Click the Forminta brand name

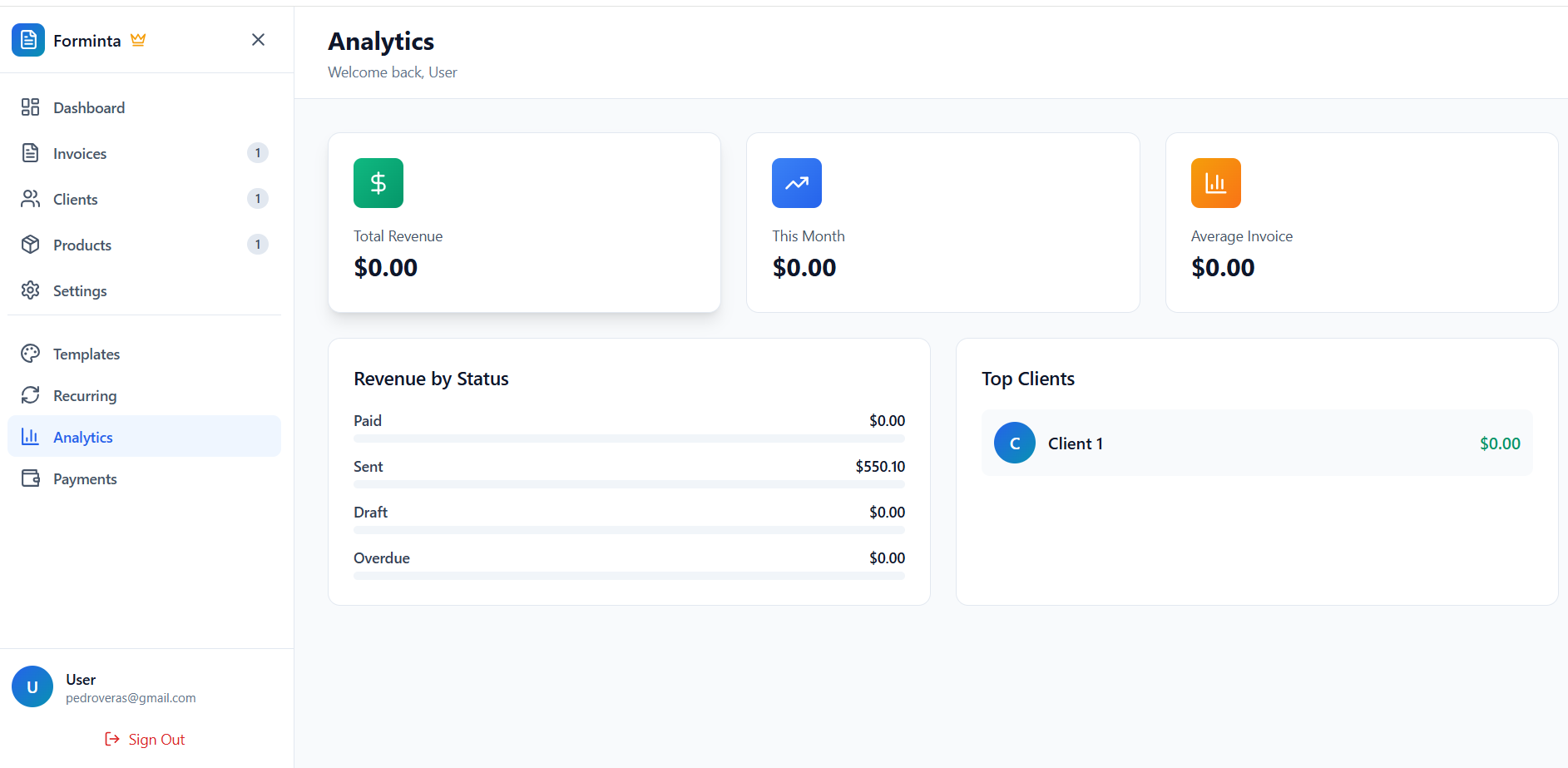click(87, 41)
